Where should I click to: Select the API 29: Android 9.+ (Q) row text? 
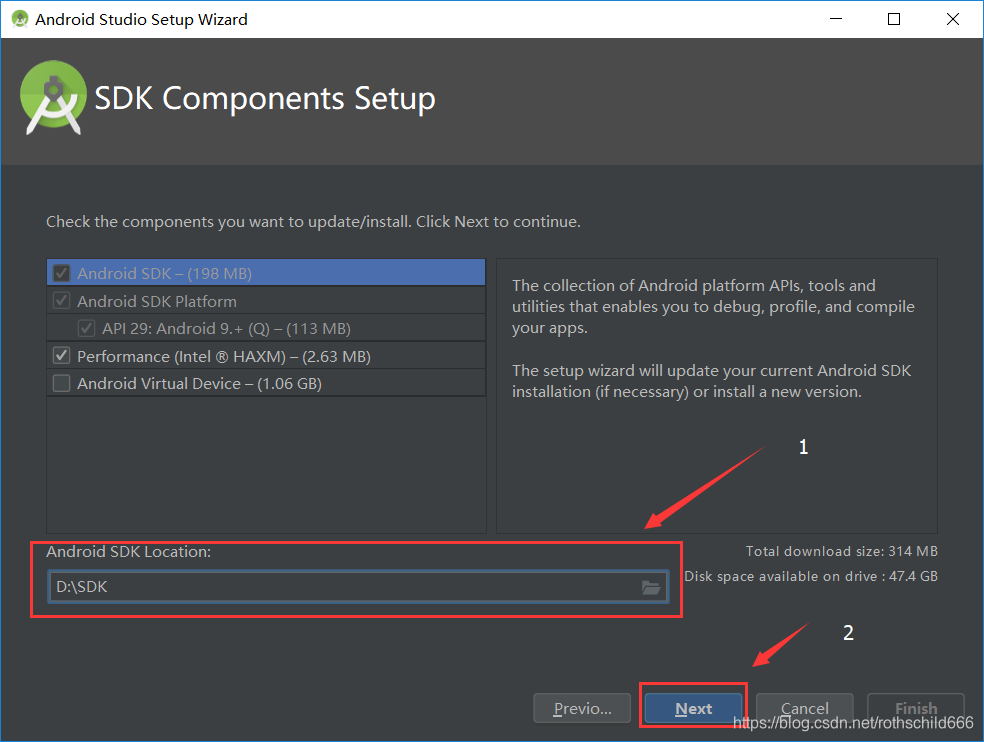(226, 328)
